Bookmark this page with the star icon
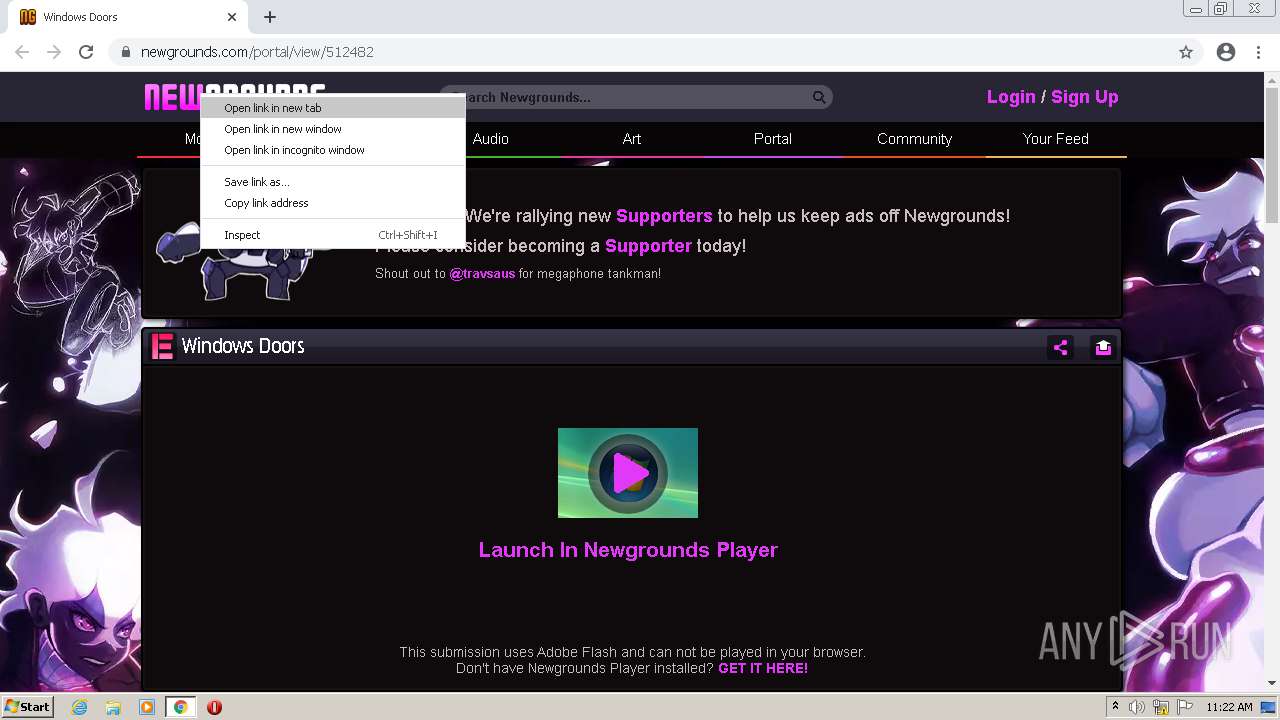 pyautogui.click(x=1186, y=52)
